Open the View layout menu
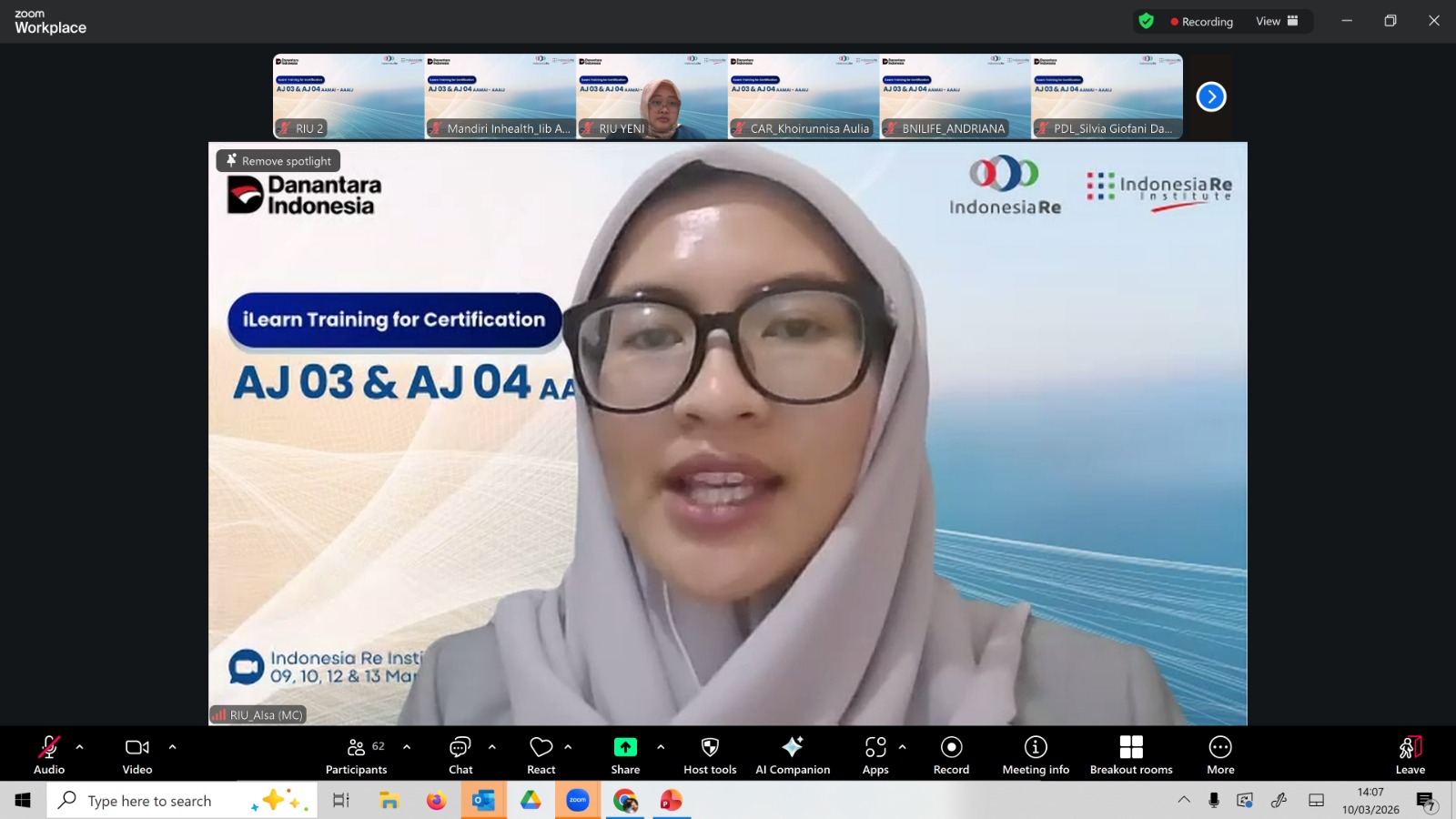Viewport: 1456px width, 819px height. click(x=1277, y=21)
